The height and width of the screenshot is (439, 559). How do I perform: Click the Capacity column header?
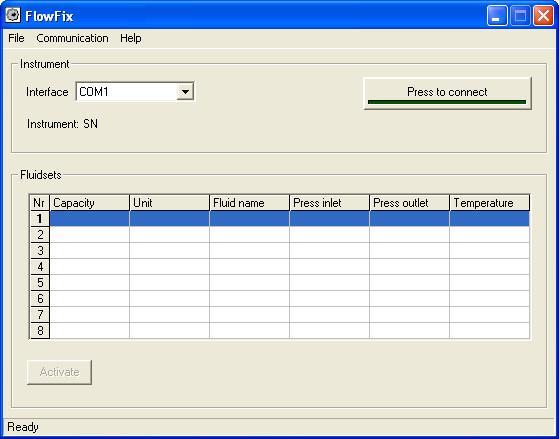(x=89, y=203)
